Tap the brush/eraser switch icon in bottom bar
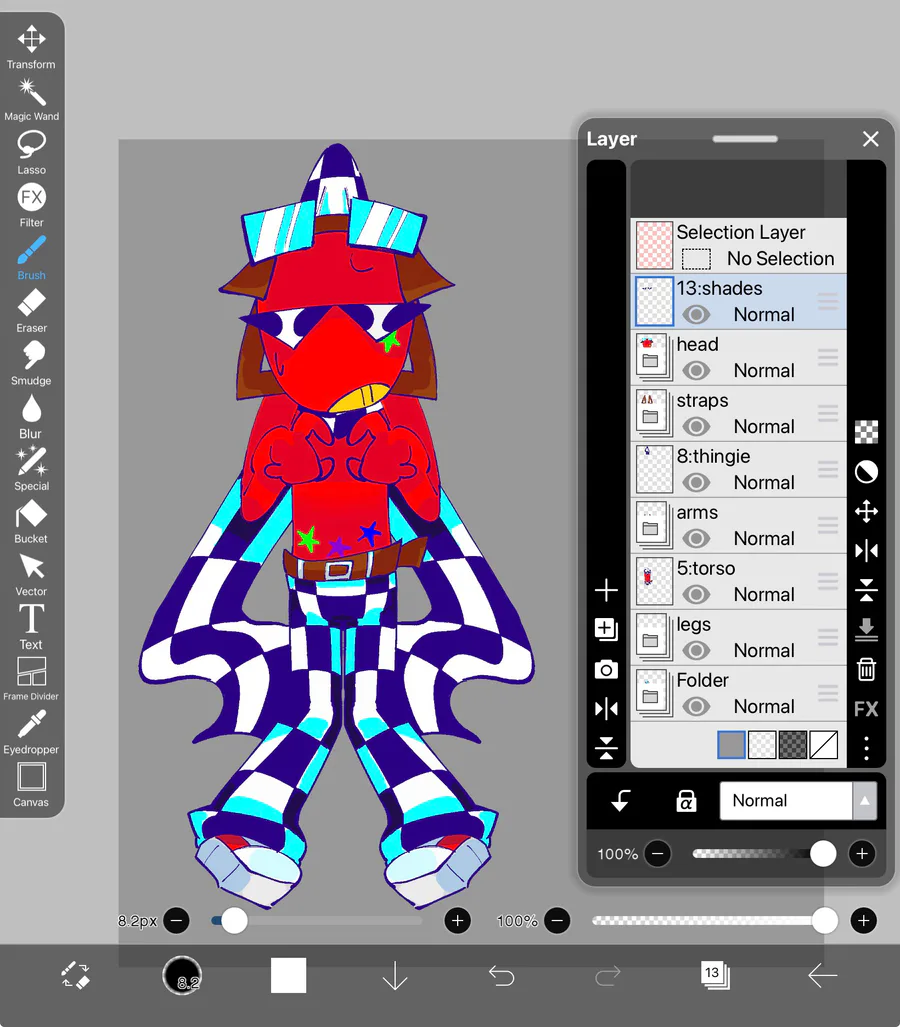Image resolution: width=900 pixels, height=1027 pixels. tap(76, 975)
